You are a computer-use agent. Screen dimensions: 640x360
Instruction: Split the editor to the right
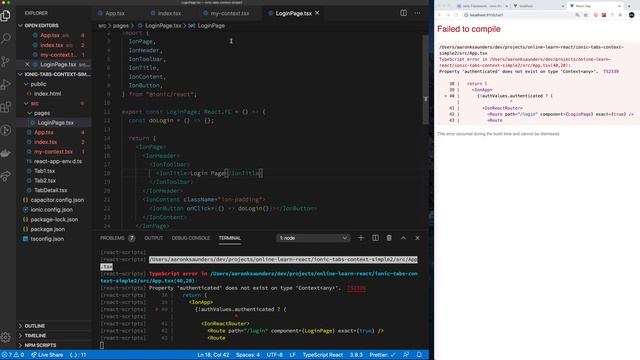(403, 13)
